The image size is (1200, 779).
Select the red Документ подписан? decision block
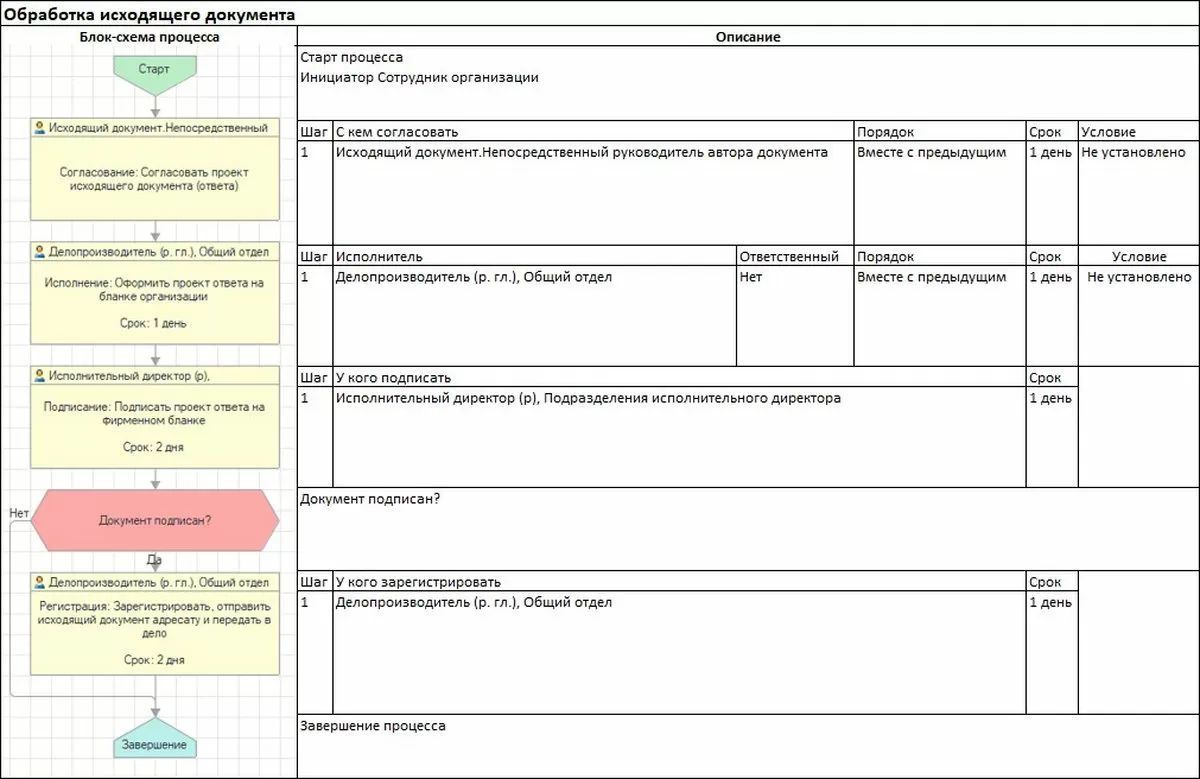(154, 520)
